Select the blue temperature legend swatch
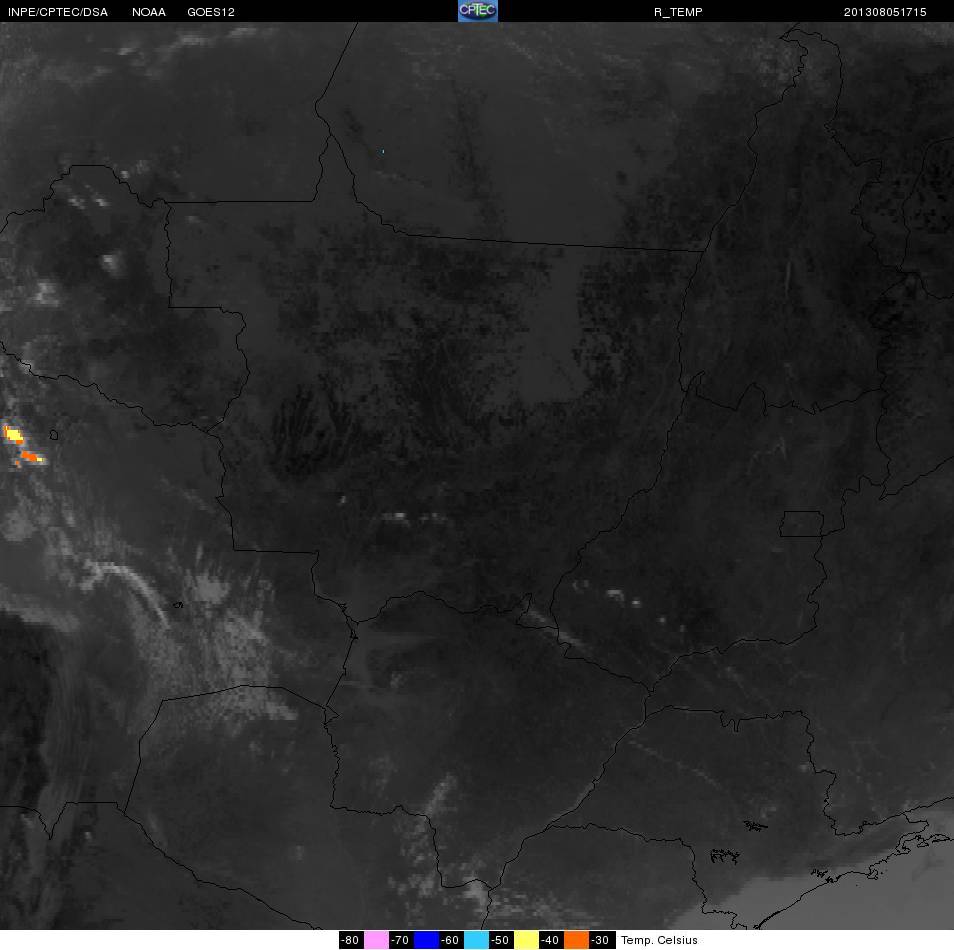Viewport: 954px width, 950px height. (427, 940)
